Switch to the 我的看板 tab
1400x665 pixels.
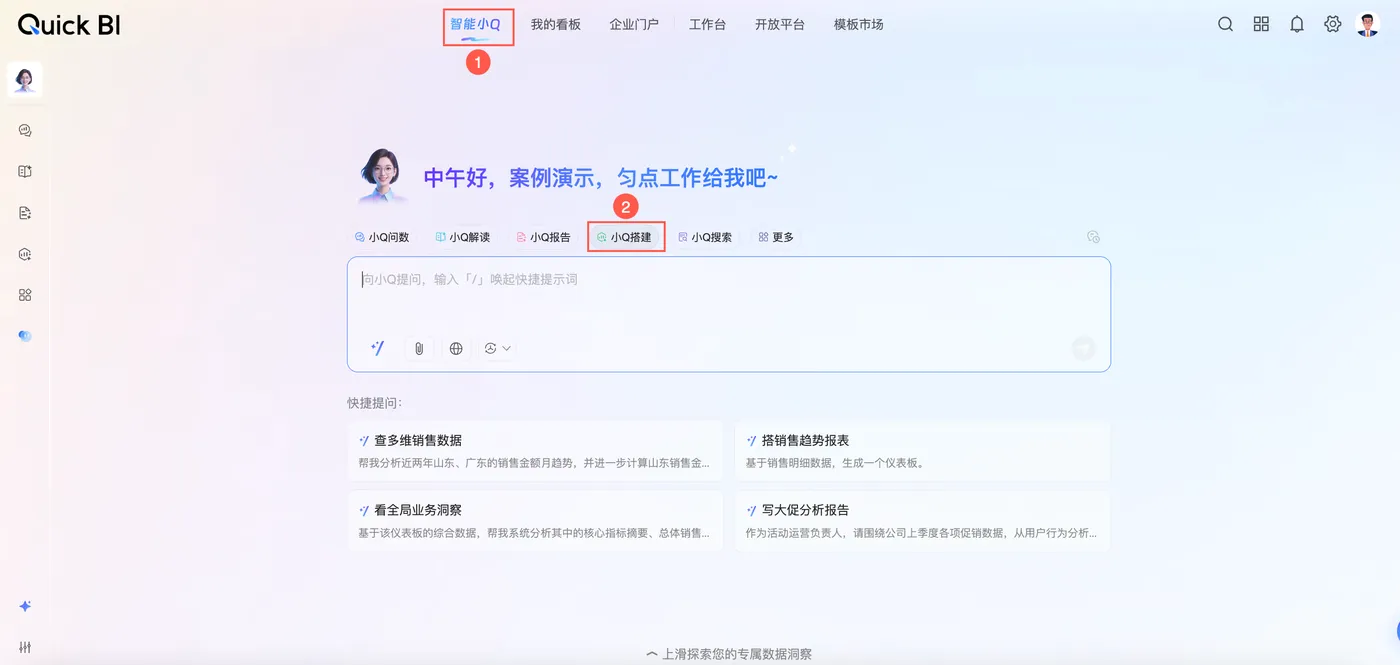(556, 24)
